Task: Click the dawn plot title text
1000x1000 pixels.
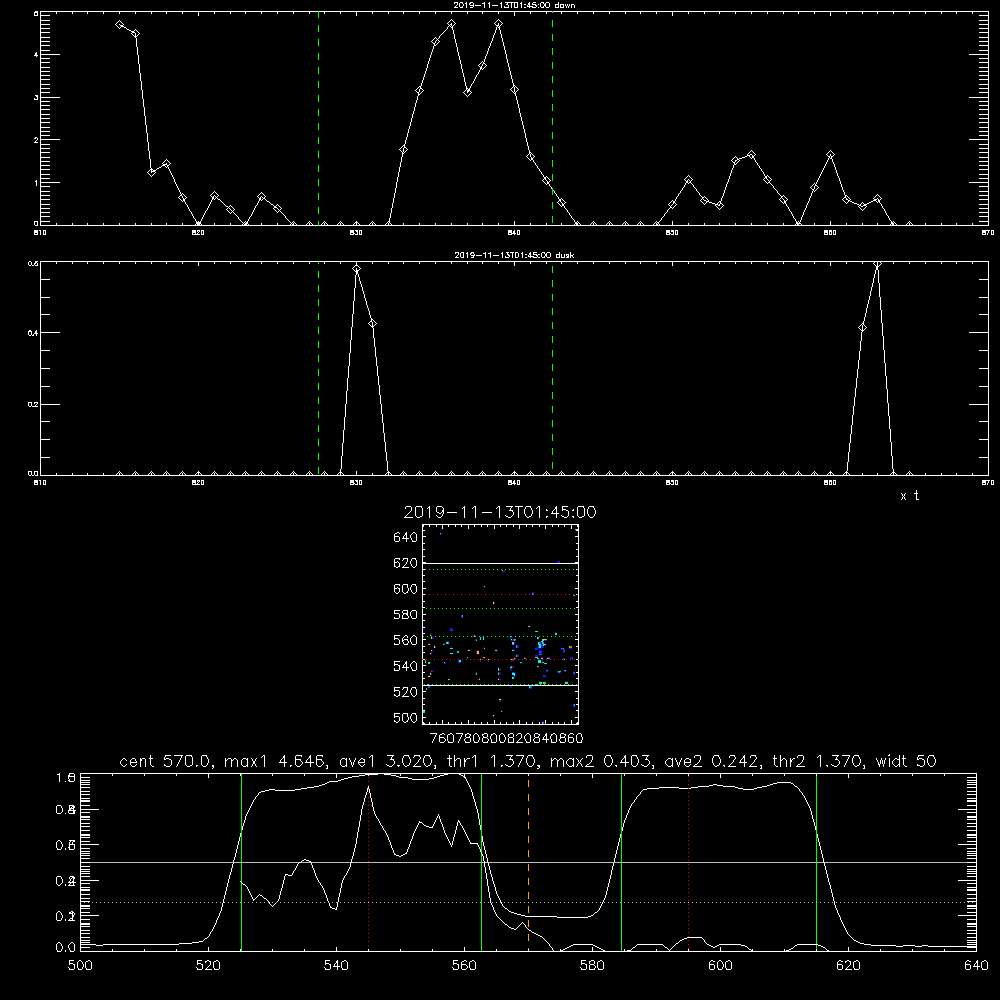Action: point(514,5)
